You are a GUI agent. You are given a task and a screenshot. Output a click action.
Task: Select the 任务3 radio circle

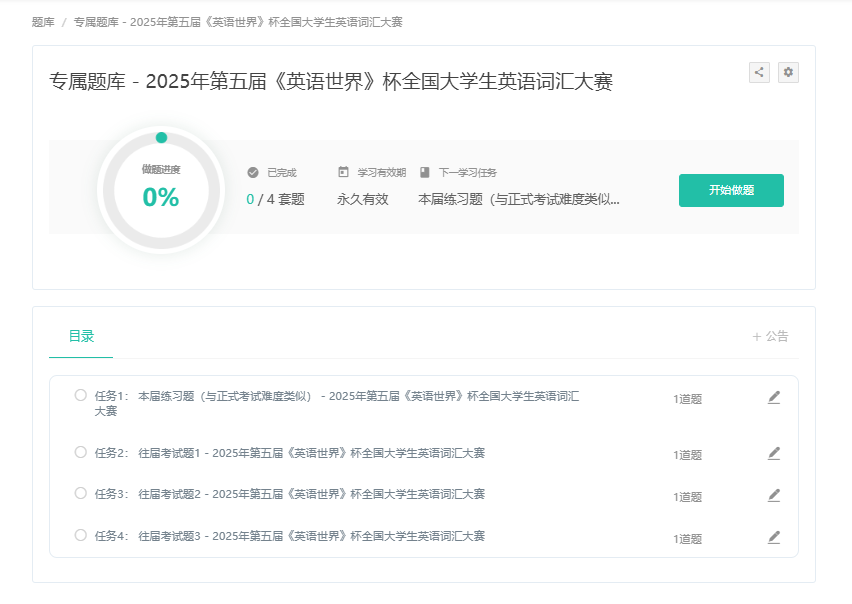point(81,493)
